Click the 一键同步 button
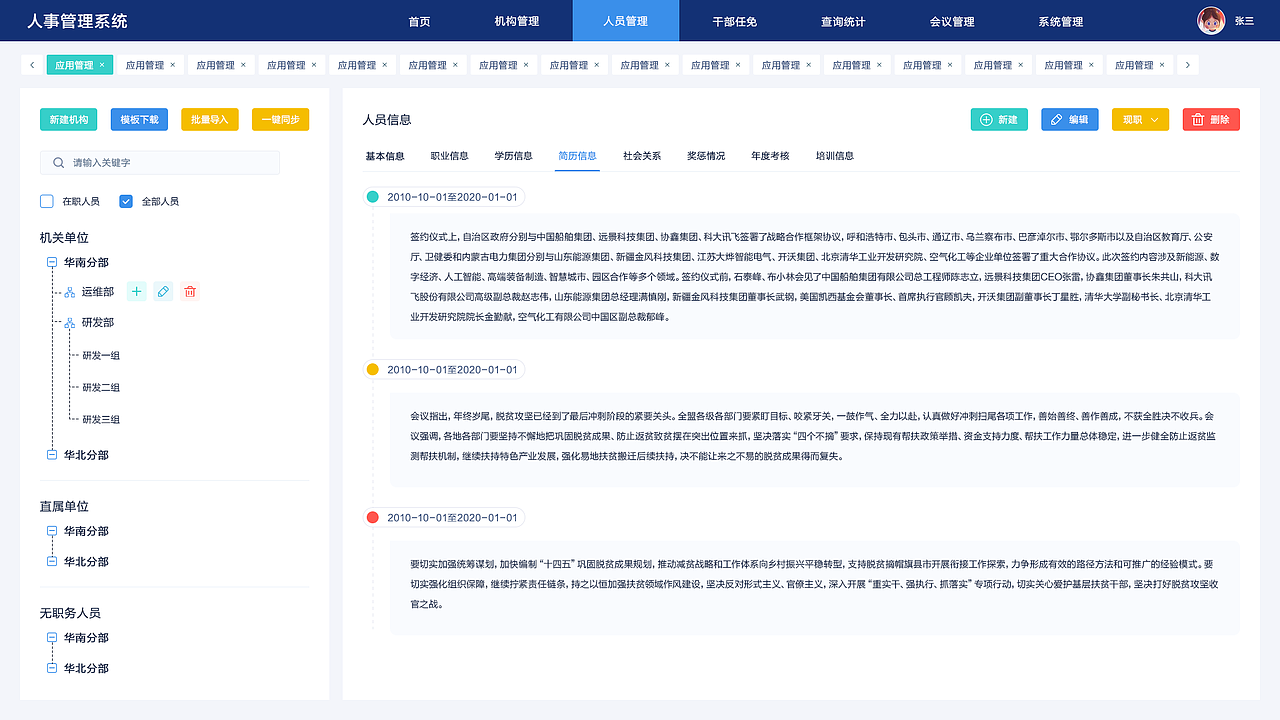This screenshot has width=1280, height=720. [x=282, y=118]
